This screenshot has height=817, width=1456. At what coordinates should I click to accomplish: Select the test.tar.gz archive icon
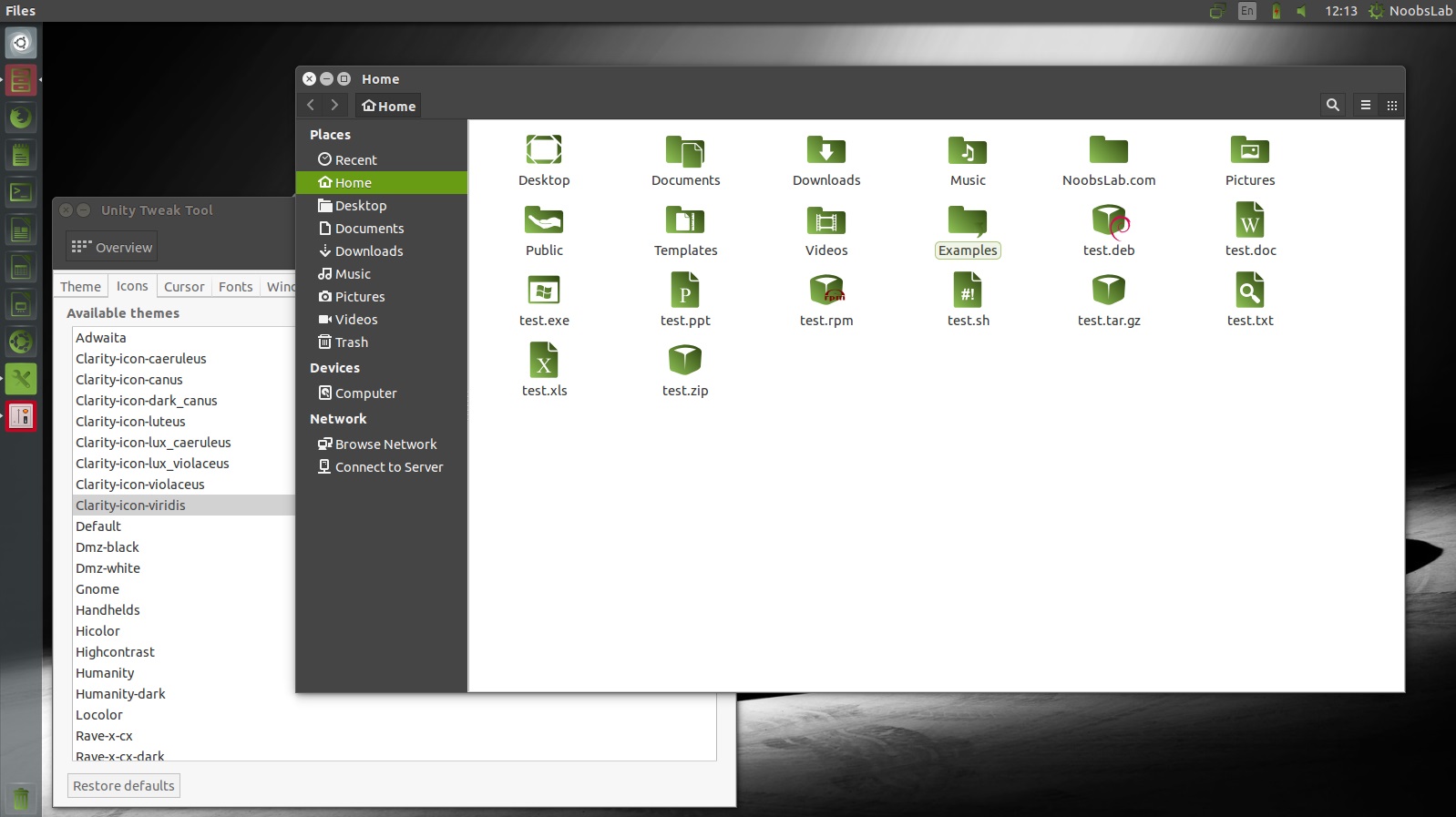click(x=1109, y=290)
